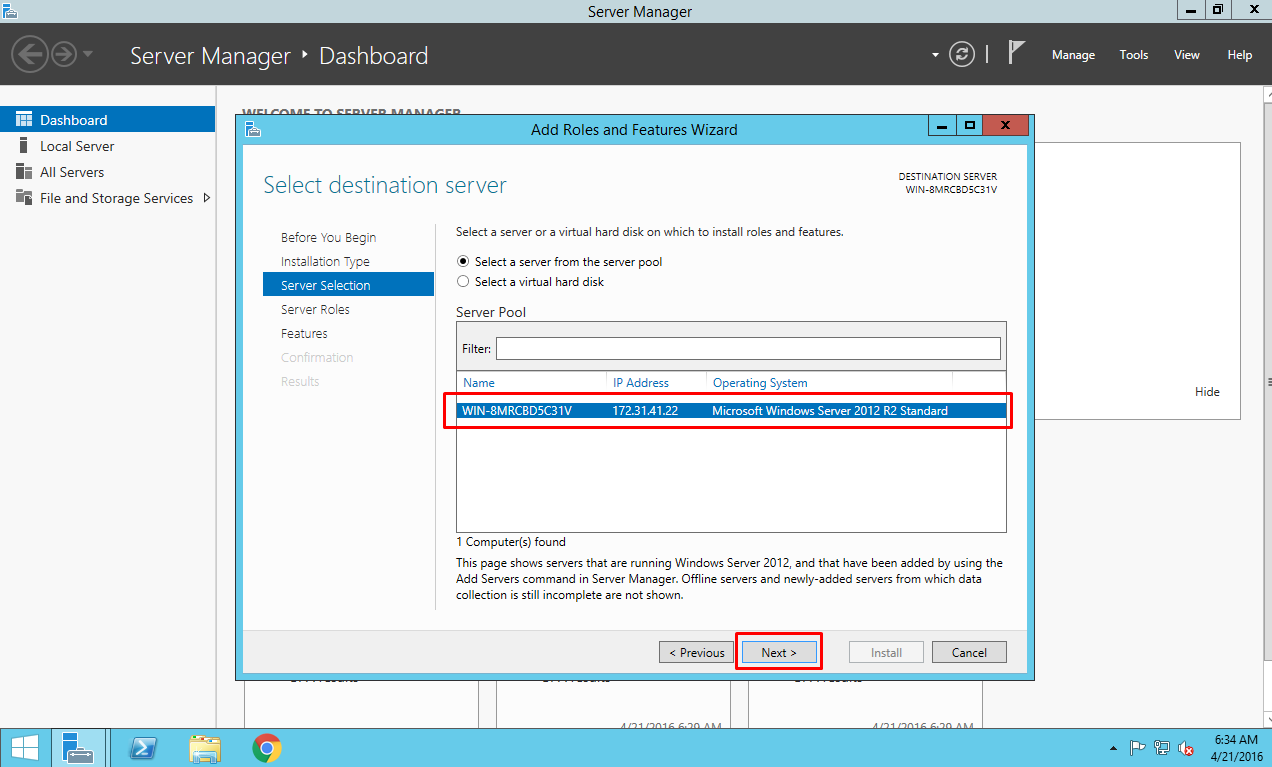
Task: Open File Explorer from the taskbar
Action: (205, 748)
